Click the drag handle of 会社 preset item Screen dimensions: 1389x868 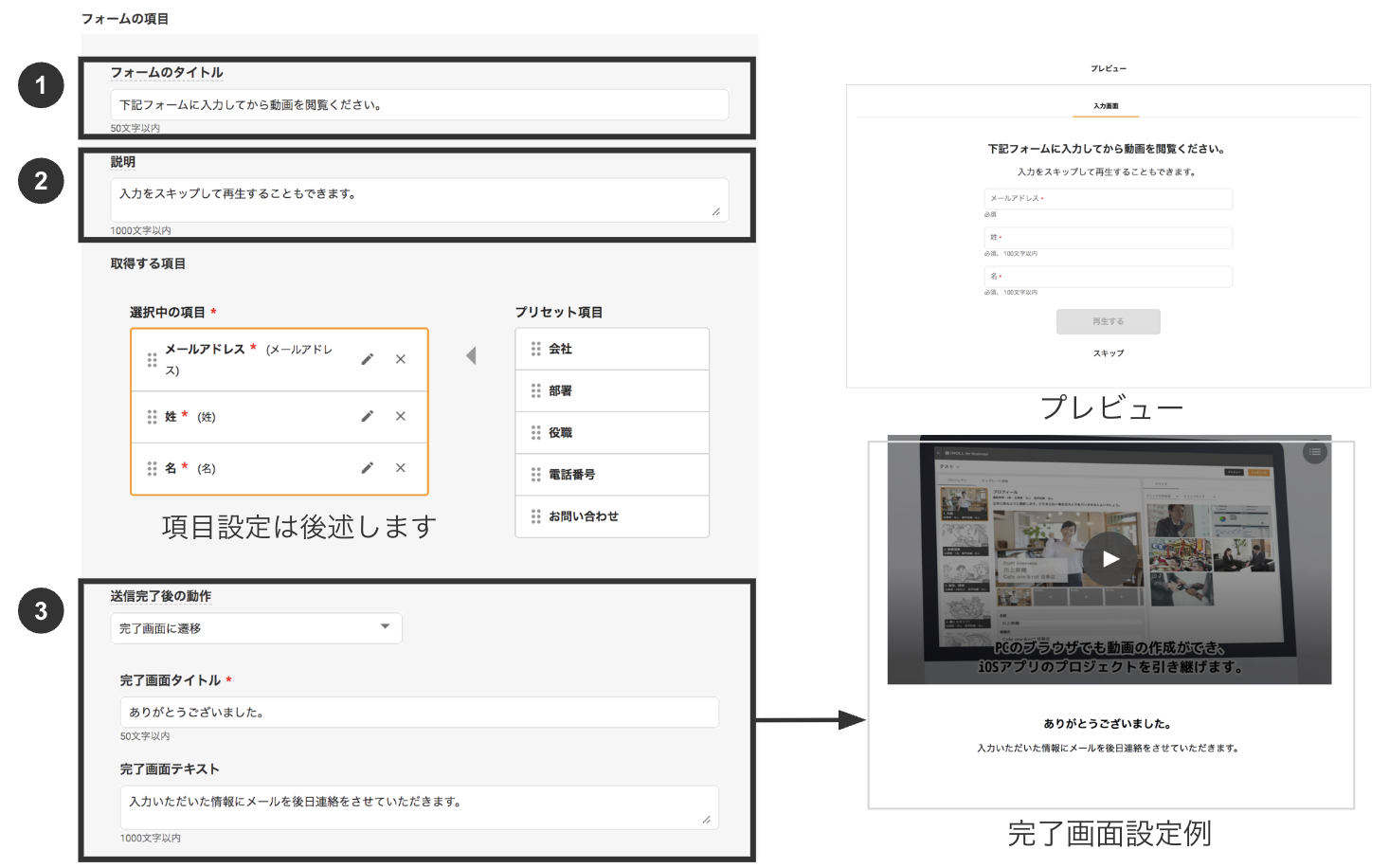tap(534, 348)
